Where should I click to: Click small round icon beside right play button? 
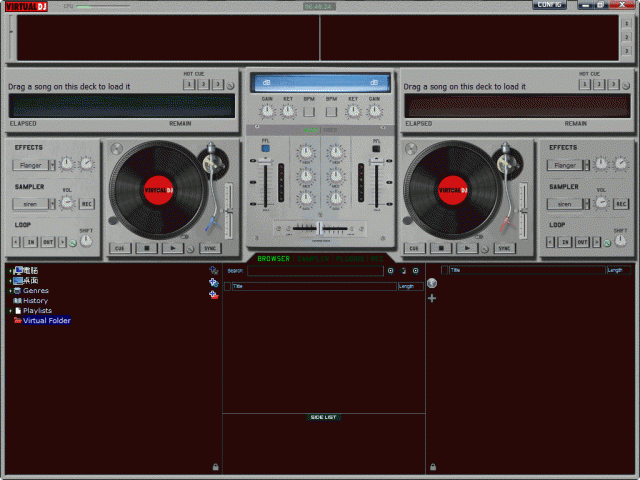point(484,249)
